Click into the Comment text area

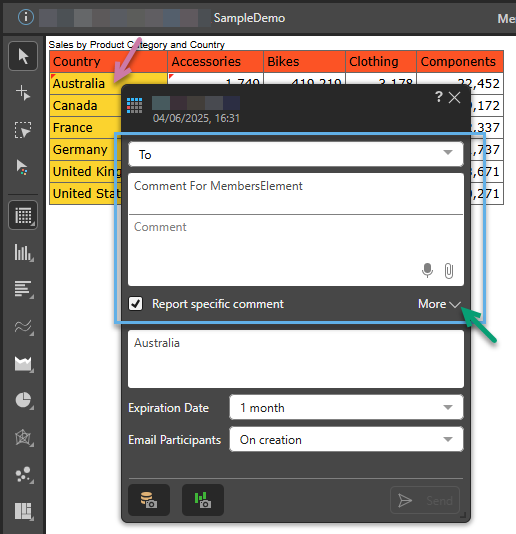pos(296,250)
